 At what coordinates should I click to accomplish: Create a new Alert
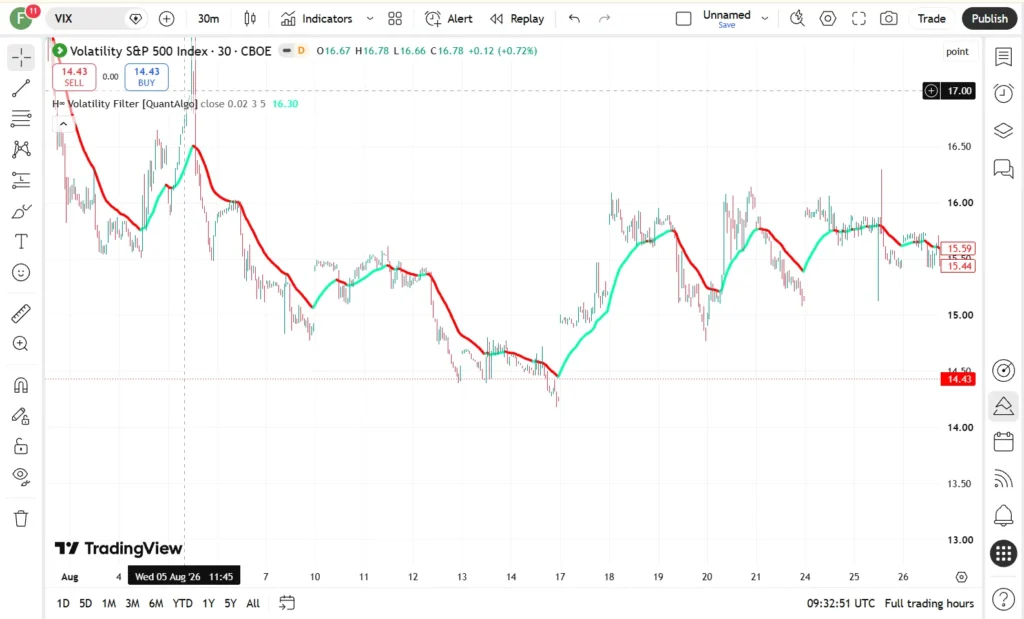[449, 19]
